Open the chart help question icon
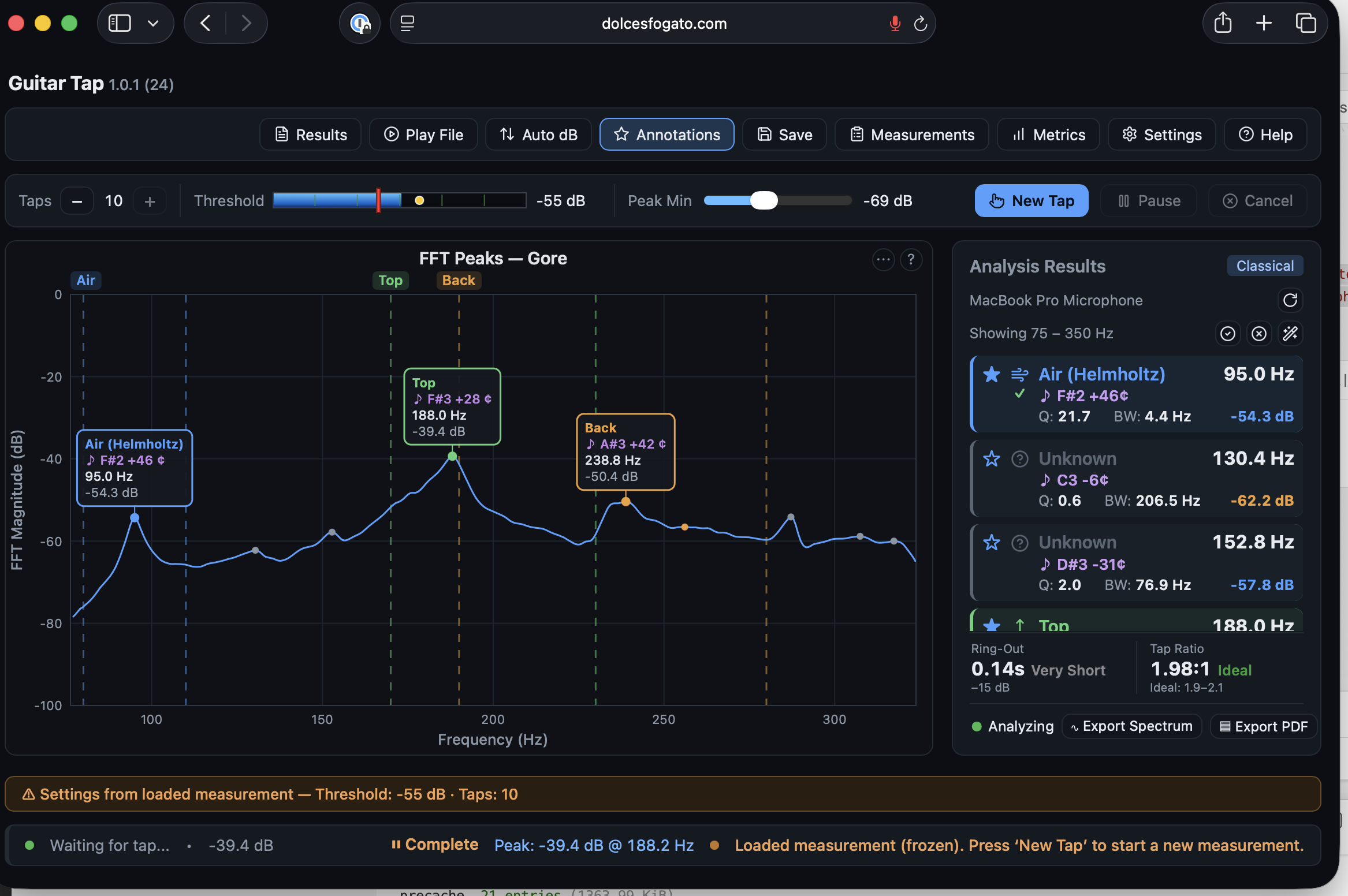The height and width of the screenshot is (896, 1348). pyautogui.click(x=911, y=259)
